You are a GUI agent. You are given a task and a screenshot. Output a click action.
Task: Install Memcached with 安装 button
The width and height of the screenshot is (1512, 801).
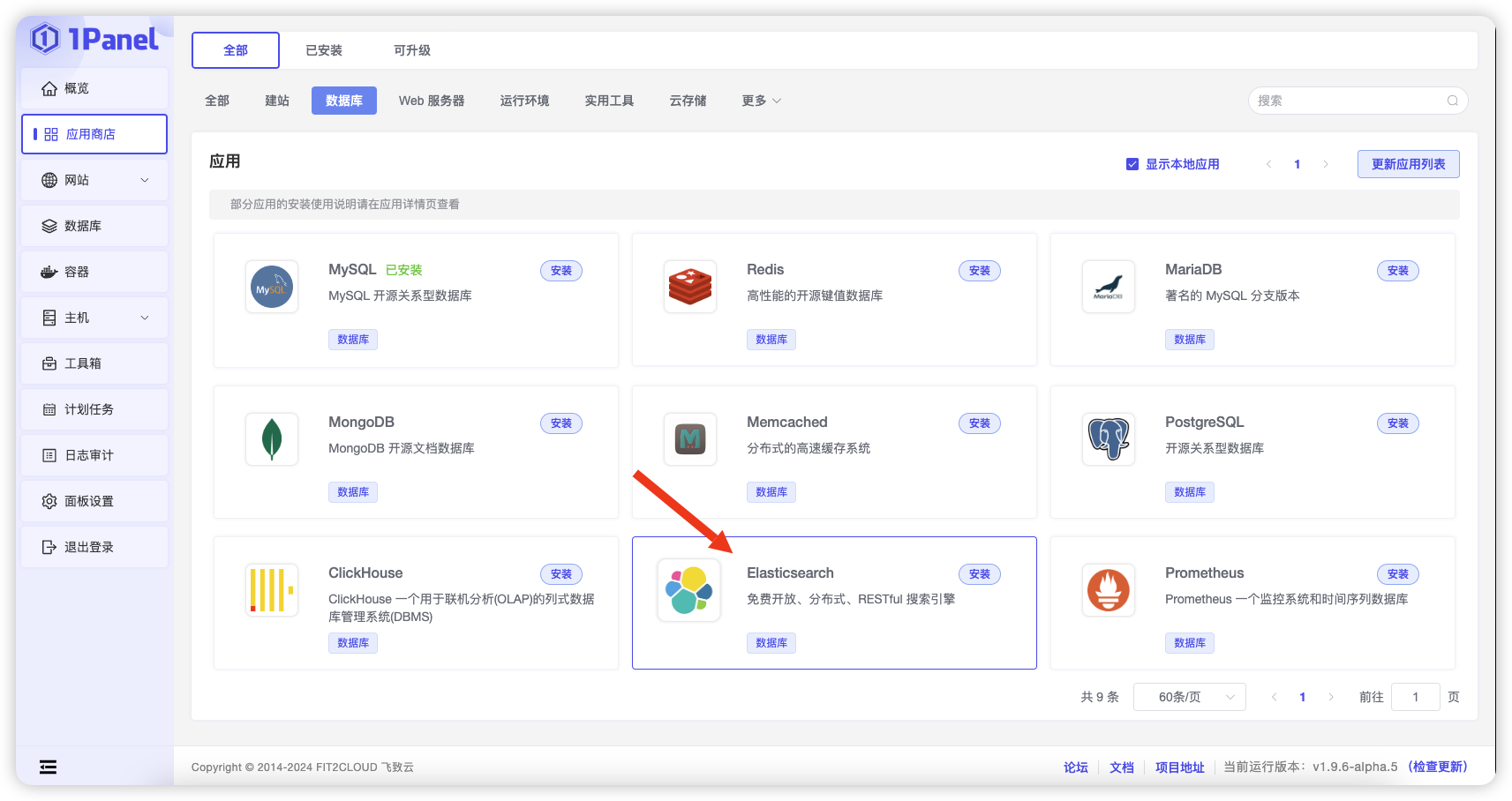tap(980, 423)
